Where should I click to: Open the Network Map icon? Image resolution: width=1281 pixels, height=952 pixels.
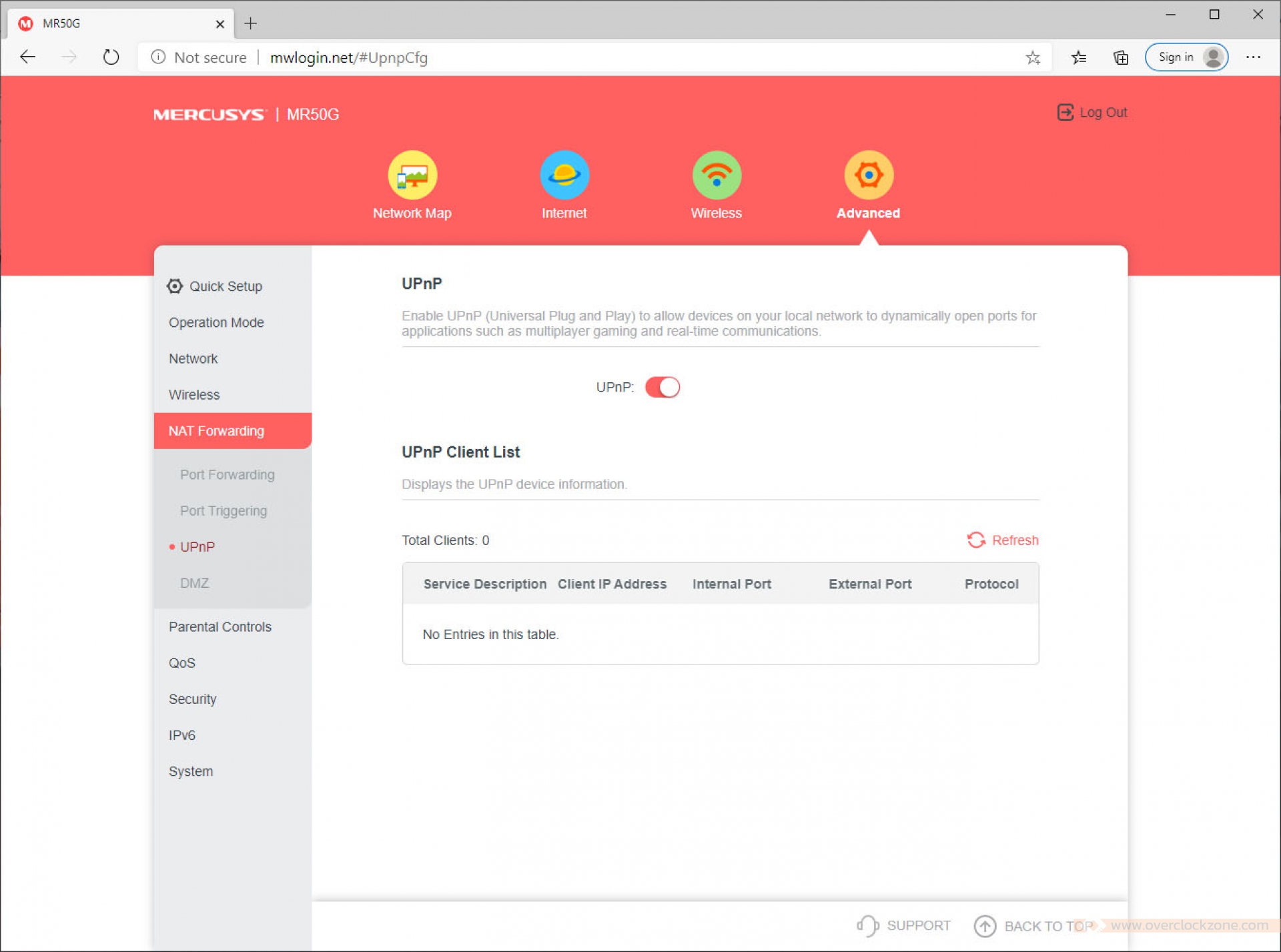pos(412,175)
